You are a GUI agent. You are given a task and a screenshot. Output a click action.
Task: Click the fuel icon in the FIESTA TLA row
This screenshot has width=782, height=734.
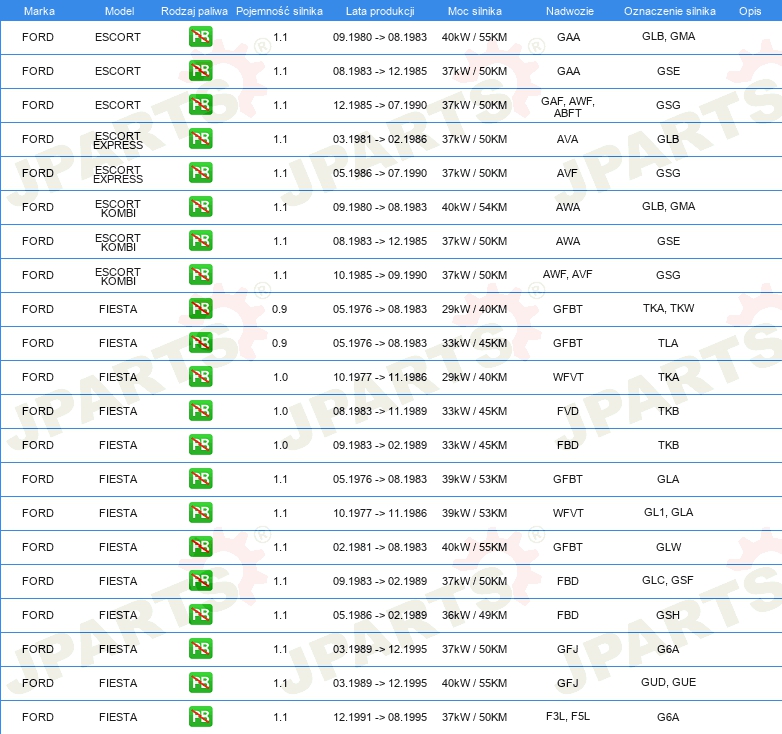tap(200, 343)
